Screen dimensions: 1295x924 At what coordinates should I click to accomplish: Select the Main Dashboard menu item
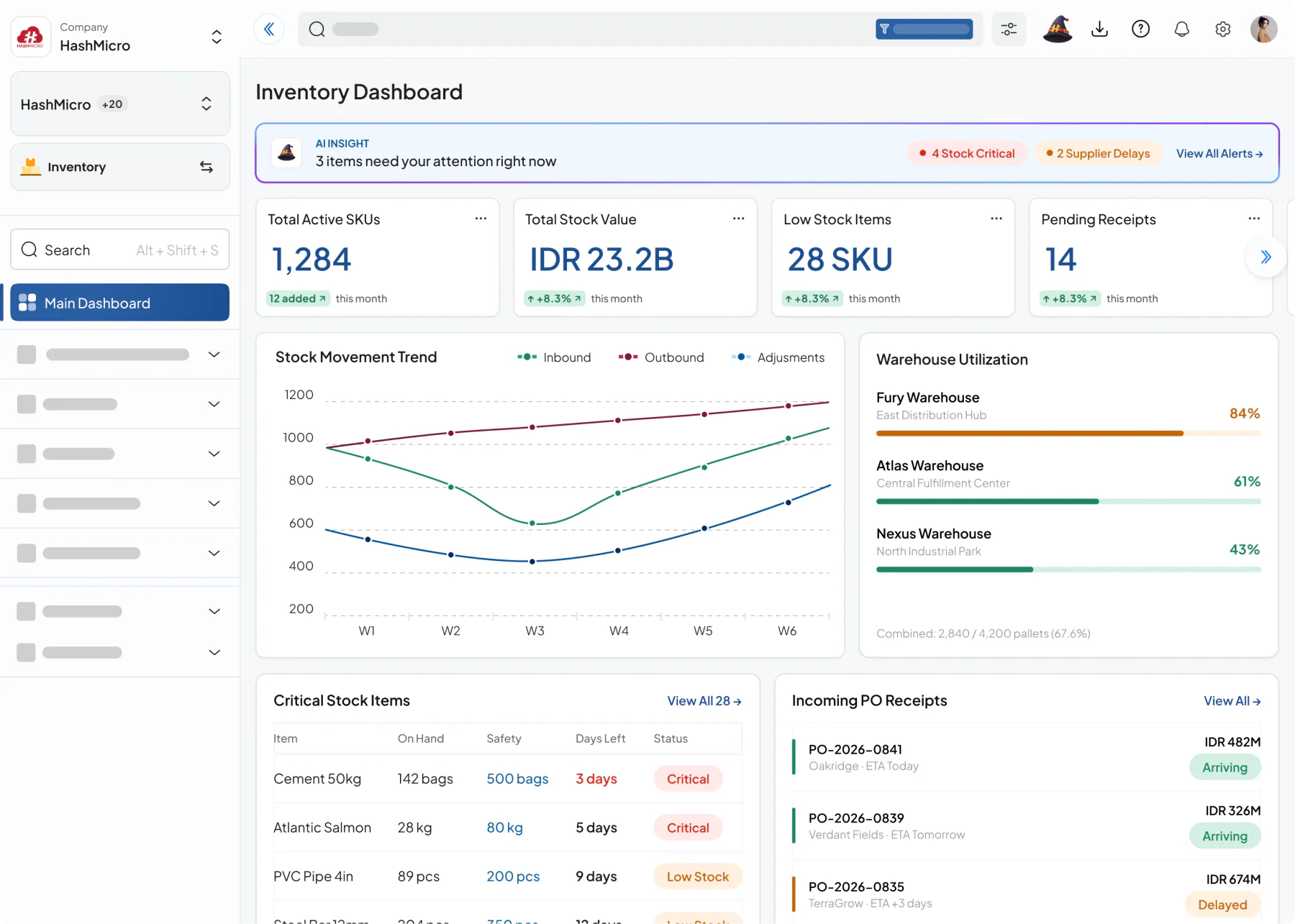[x=120, y=303]
